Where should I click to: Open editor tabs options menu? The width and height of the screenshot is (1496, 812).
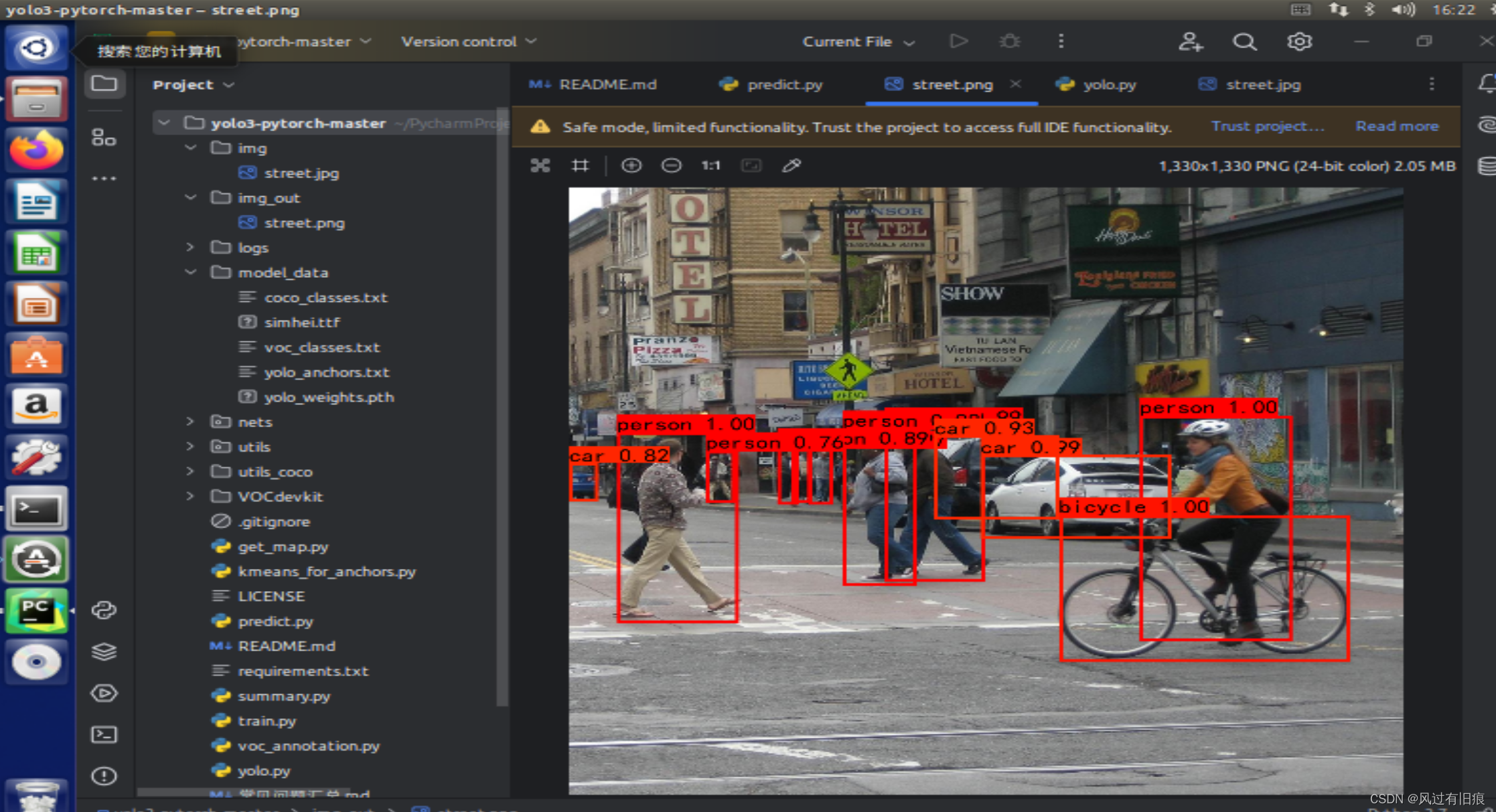[x=1432, y=84]
